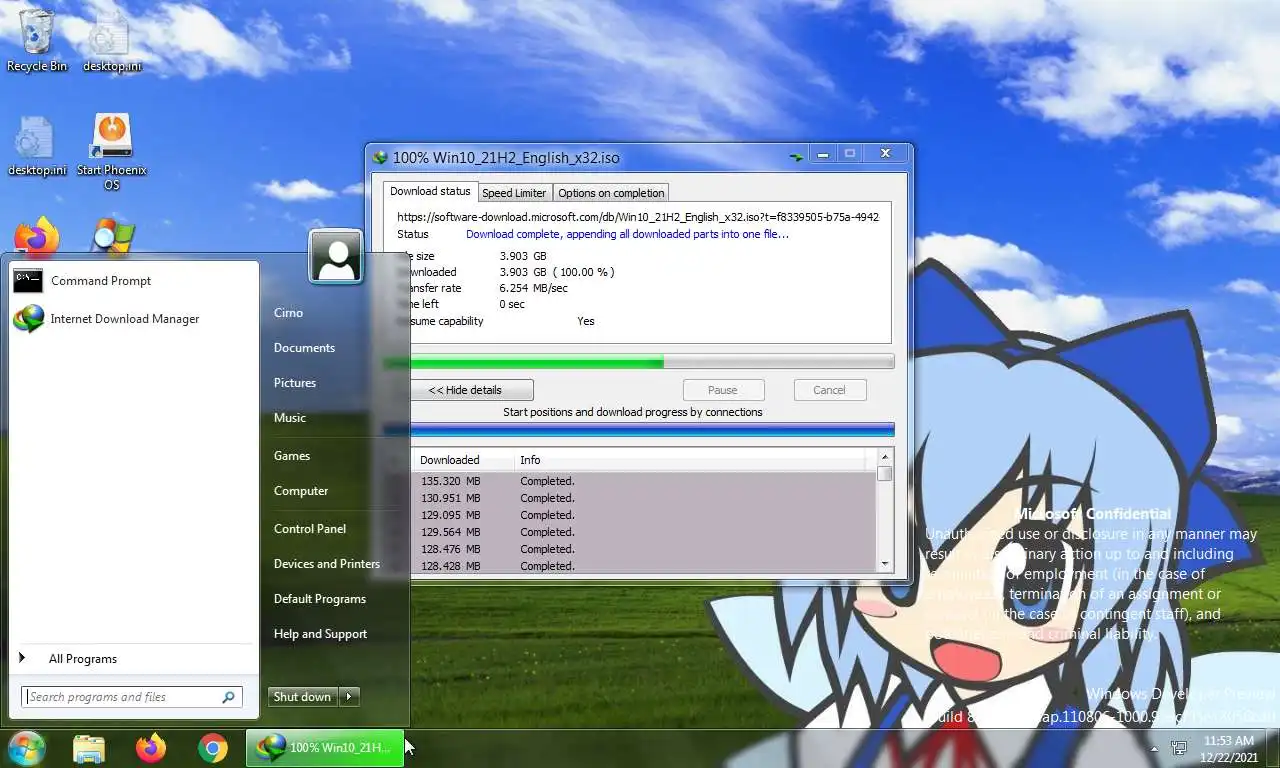Open Cirno user folder in Start menu
The width and height of the screenshot is (1280, 768).
[x=288, y=313]
